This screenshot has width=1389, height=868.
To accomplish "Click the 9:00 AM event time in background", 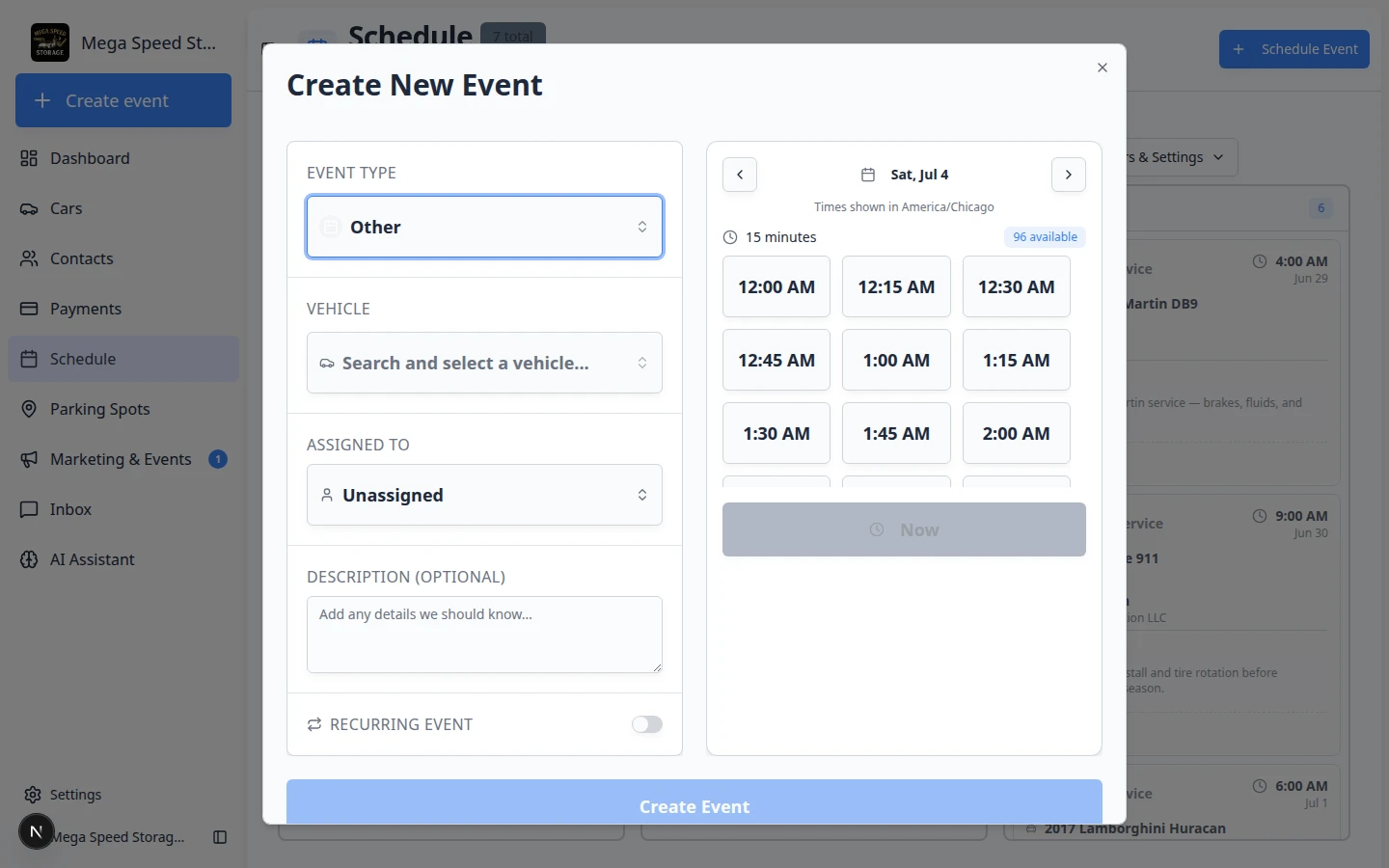I will 1301,516.
